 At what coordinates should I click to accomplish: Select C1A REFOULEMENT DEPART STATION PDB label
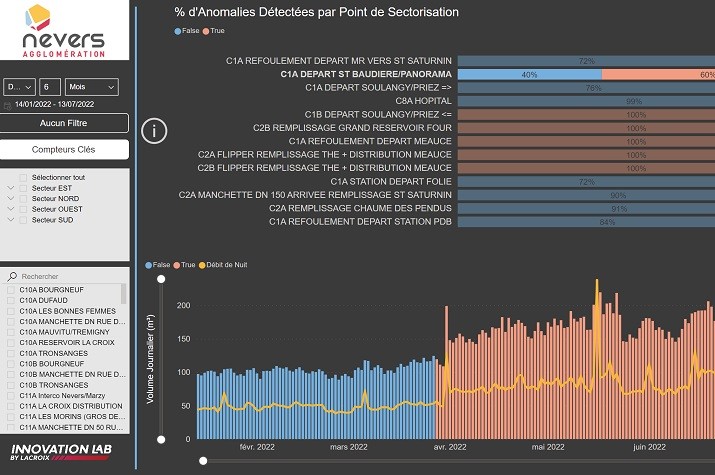coord(360,222)
